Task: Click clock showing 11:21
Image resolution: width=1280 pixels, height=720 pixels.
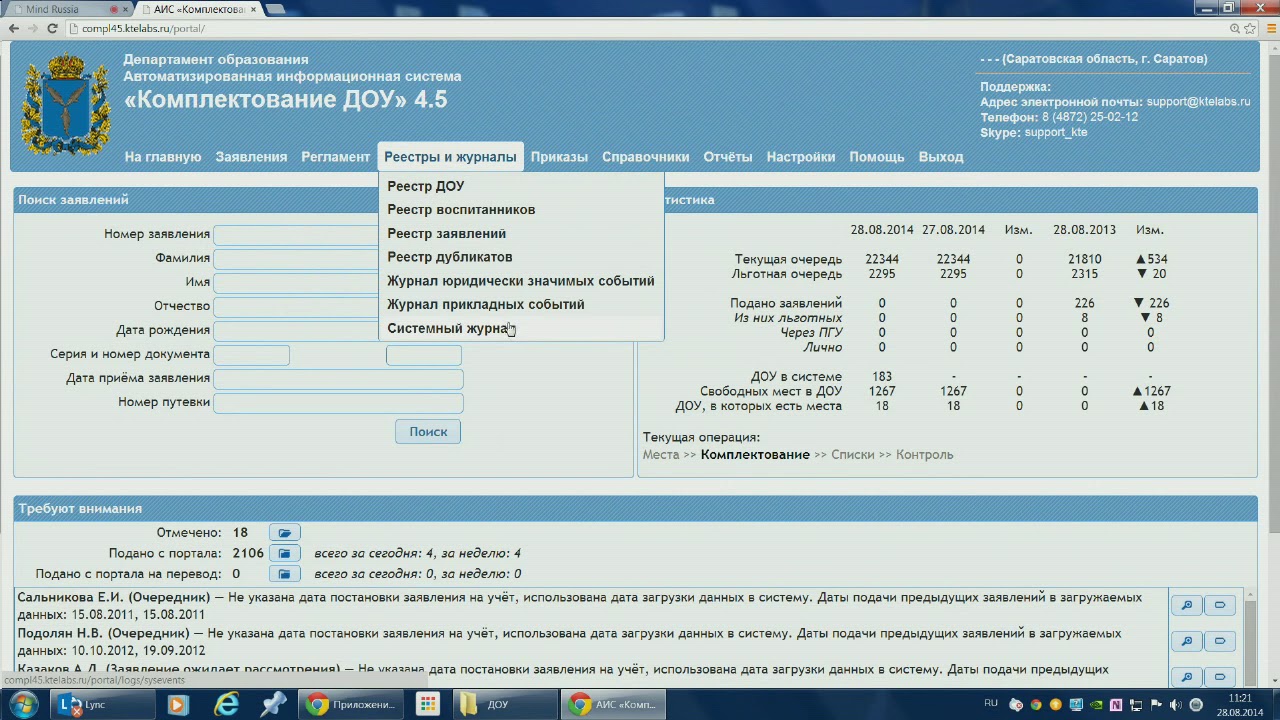Action: [1240, 698]
